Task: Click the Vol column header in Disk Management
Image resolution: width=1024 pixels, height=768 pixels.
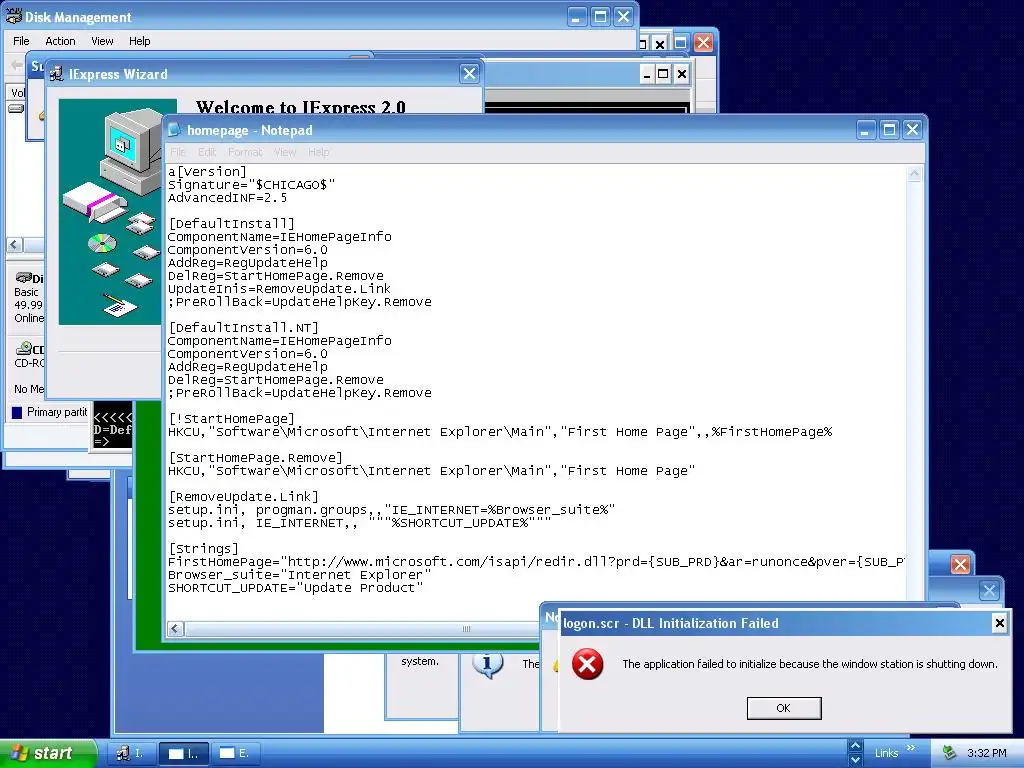Action: coord(18,93)
